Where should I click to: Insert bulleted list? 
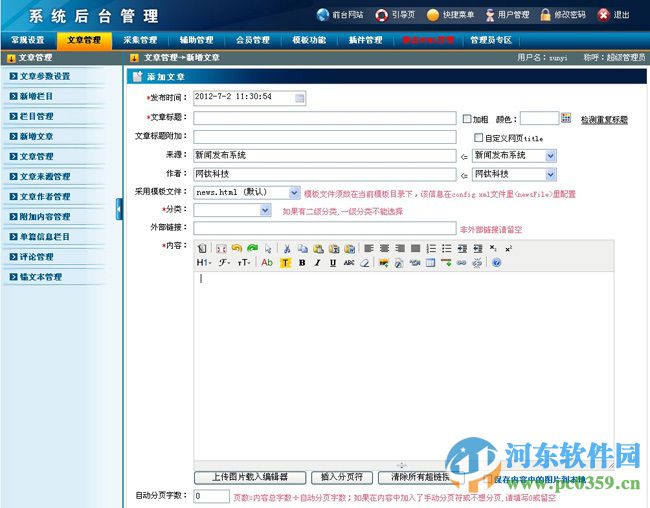tap(446, 248)
